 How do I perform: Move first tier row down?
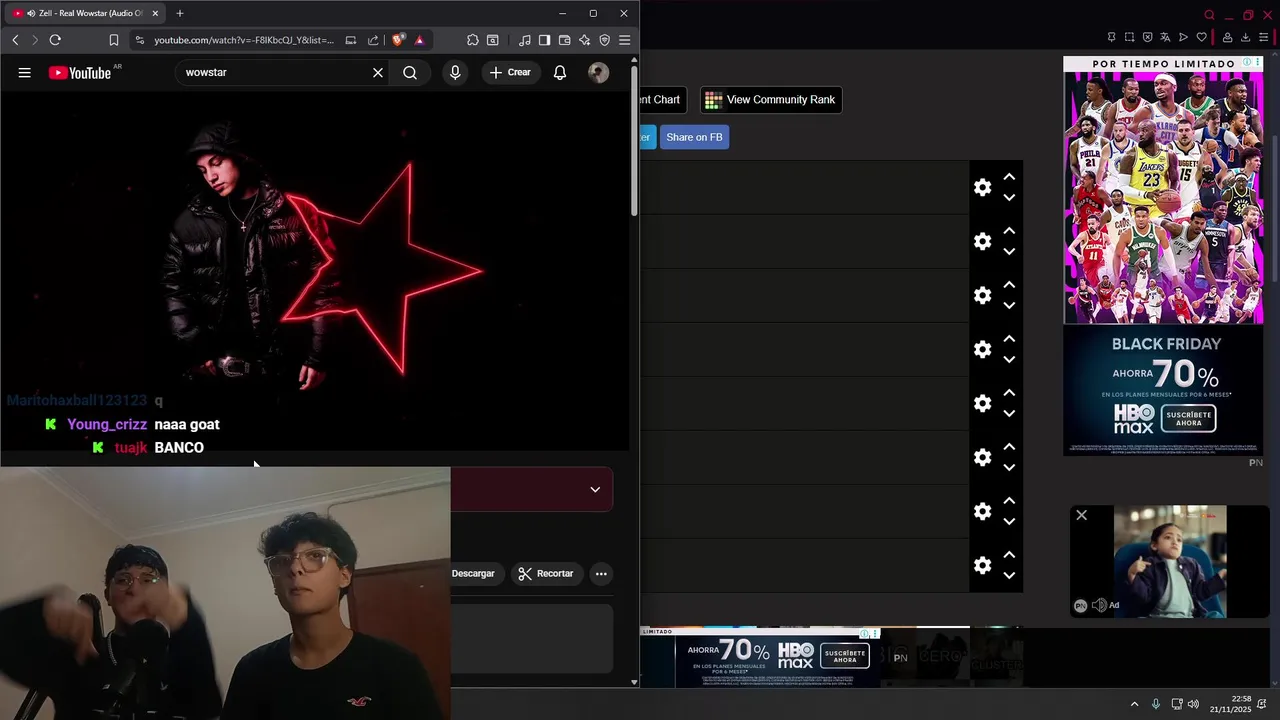click(1009, 197)
